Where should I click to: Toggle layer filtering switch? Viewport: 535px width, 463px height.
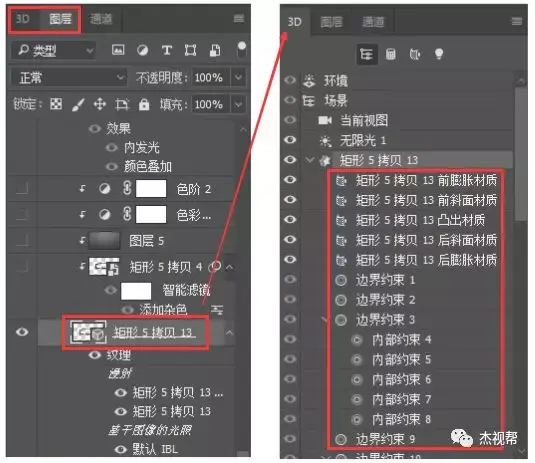pyautogui.click(x=242, y=50)
